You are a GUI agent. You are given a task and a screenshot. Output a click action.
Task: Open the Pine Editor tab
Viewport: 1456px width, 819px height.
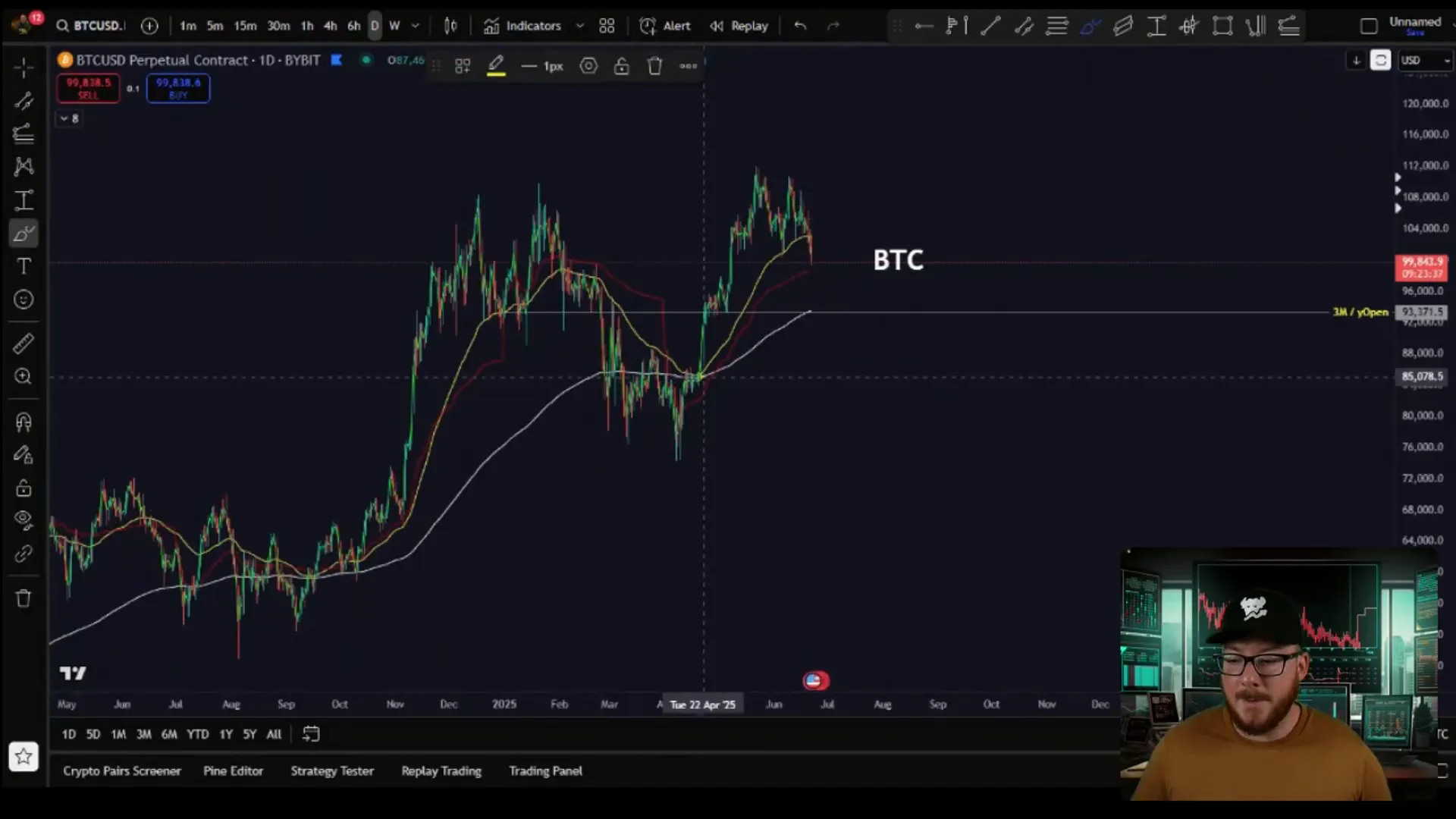pos(233,770)
